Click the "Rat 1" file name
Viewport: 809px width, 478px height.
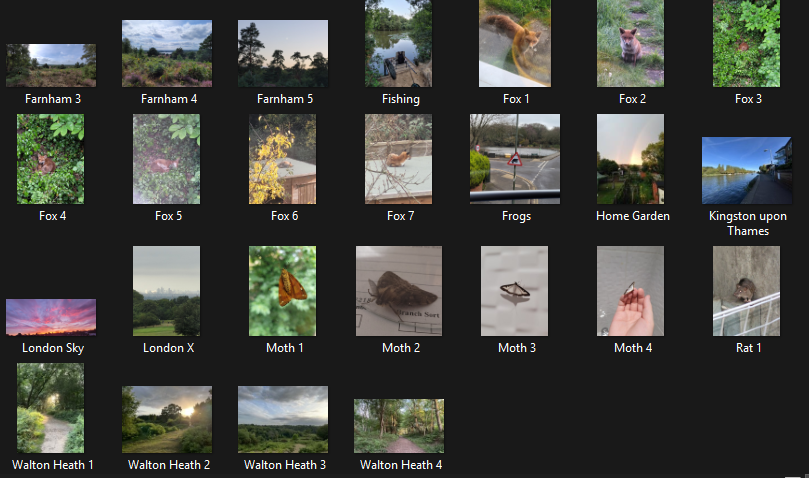coord(749,348)
